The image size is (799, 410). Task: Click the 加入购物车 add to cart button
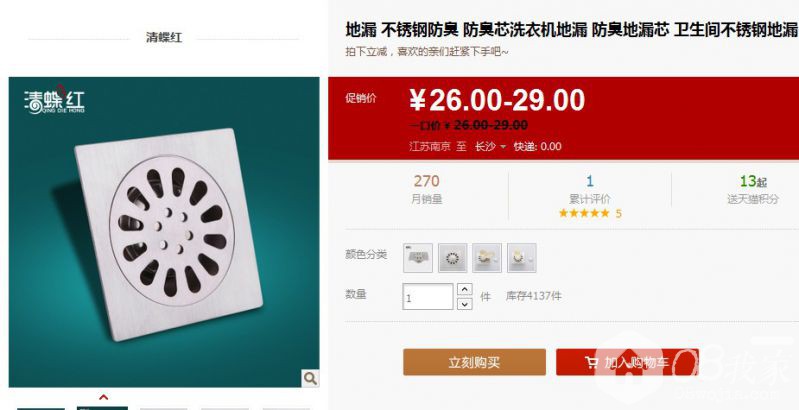pyautogui.click(x=627, y=362)
